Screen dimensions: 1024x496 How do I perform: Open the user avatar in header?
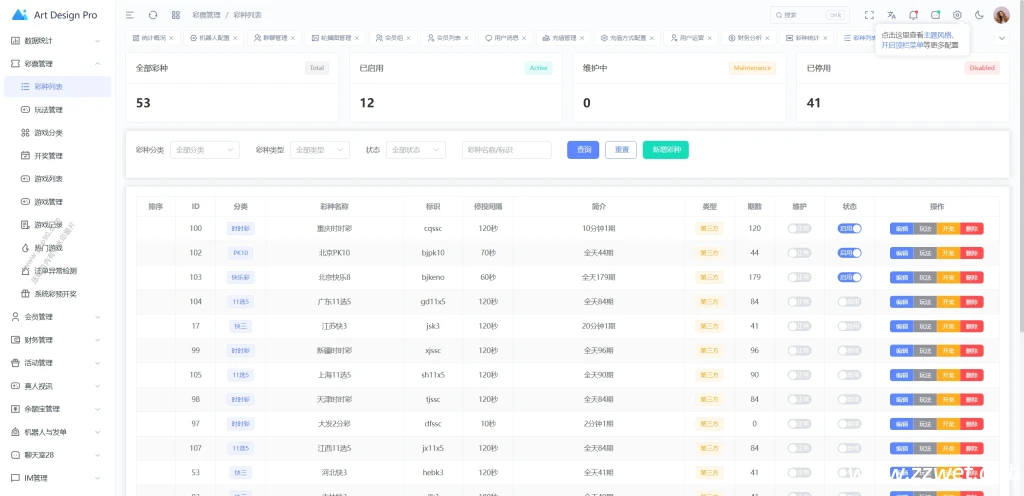[x=1001, y=15]
